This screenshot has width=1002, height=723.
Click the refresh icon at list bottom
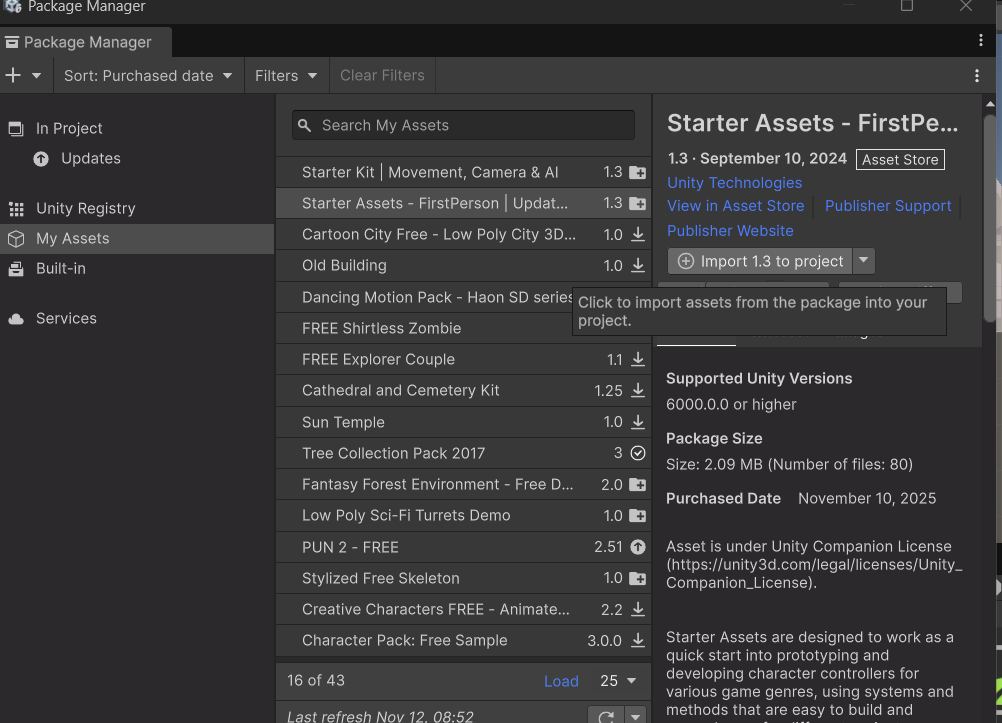(605, 716)
